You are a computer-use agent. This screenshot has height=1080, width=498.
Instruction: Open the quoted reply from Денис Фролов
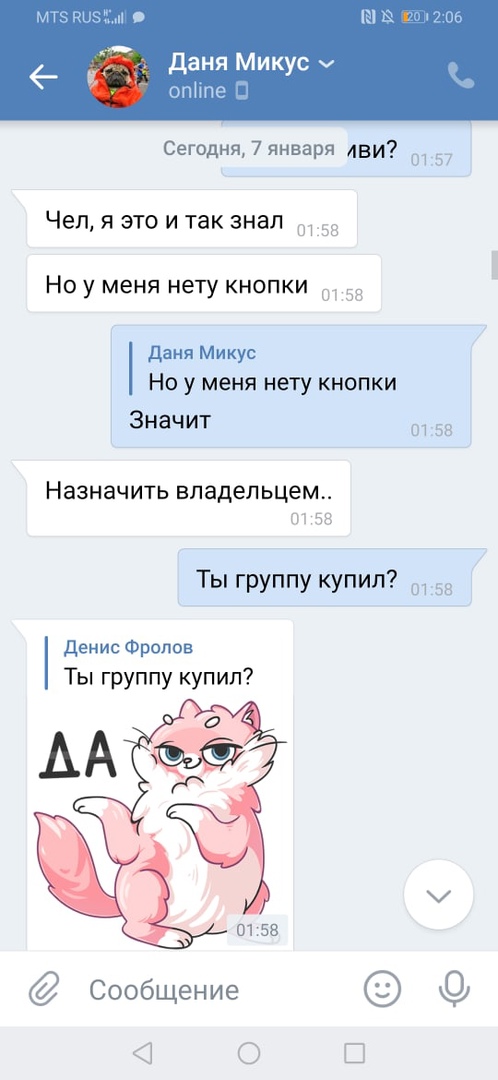(159, 663)
